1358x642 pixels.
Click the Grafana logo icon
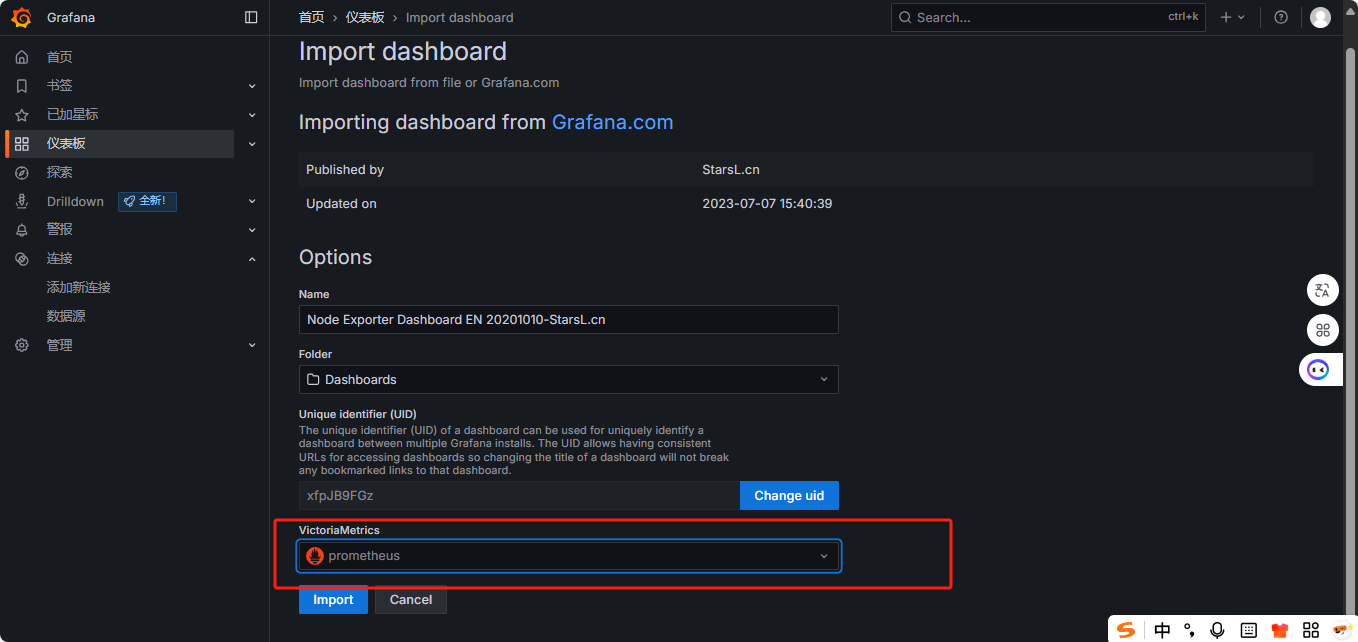pyautogui.click(x=21, y=17)
